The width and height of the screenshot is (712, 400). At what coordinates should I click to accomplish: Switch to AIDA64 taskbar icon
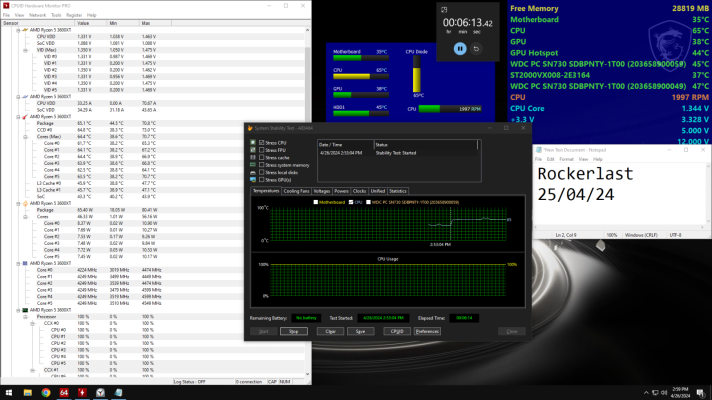coord(64,393)
